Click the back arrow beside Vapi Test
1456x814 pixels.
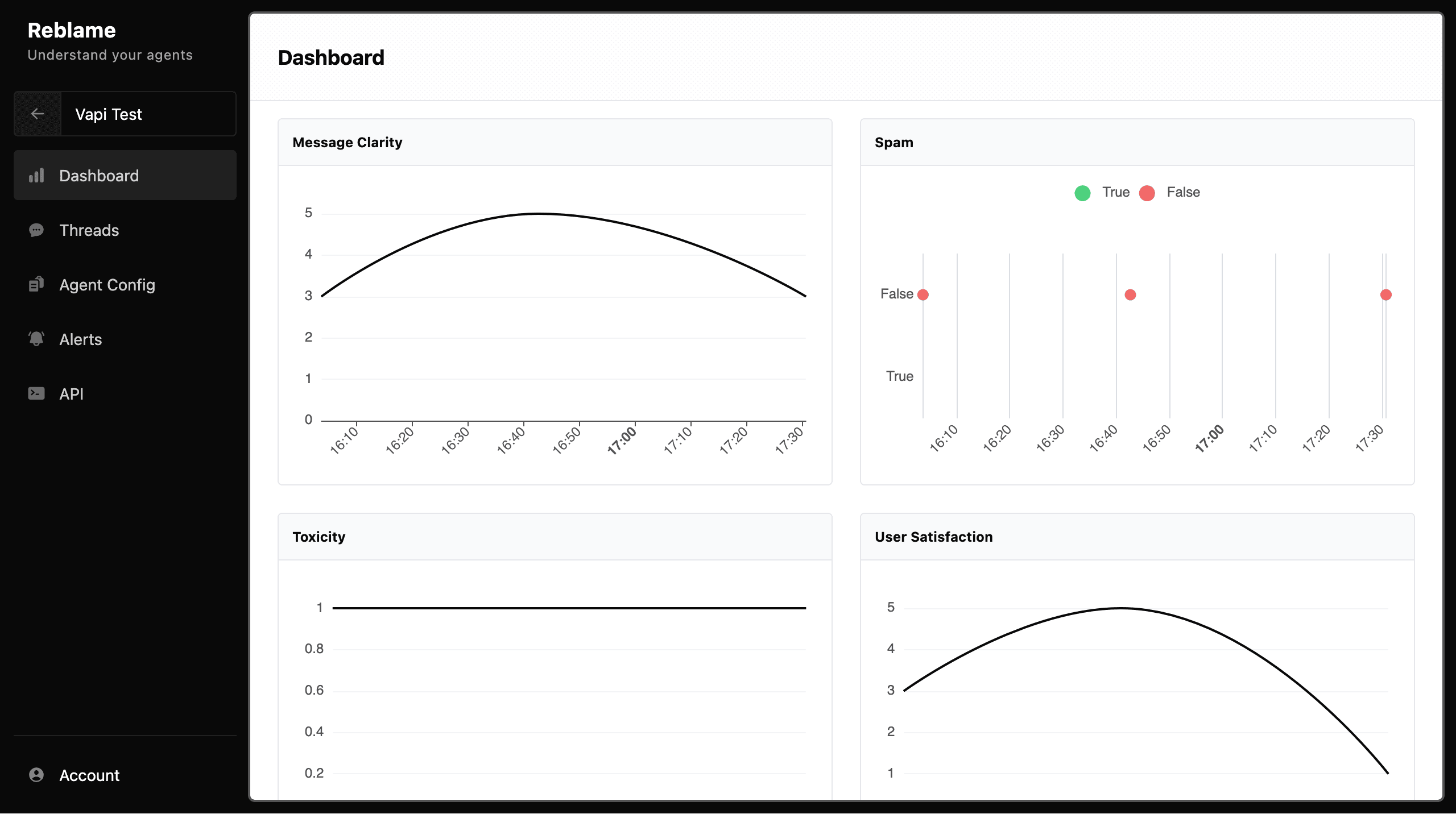pyautogui.click(x=38, y=114)
